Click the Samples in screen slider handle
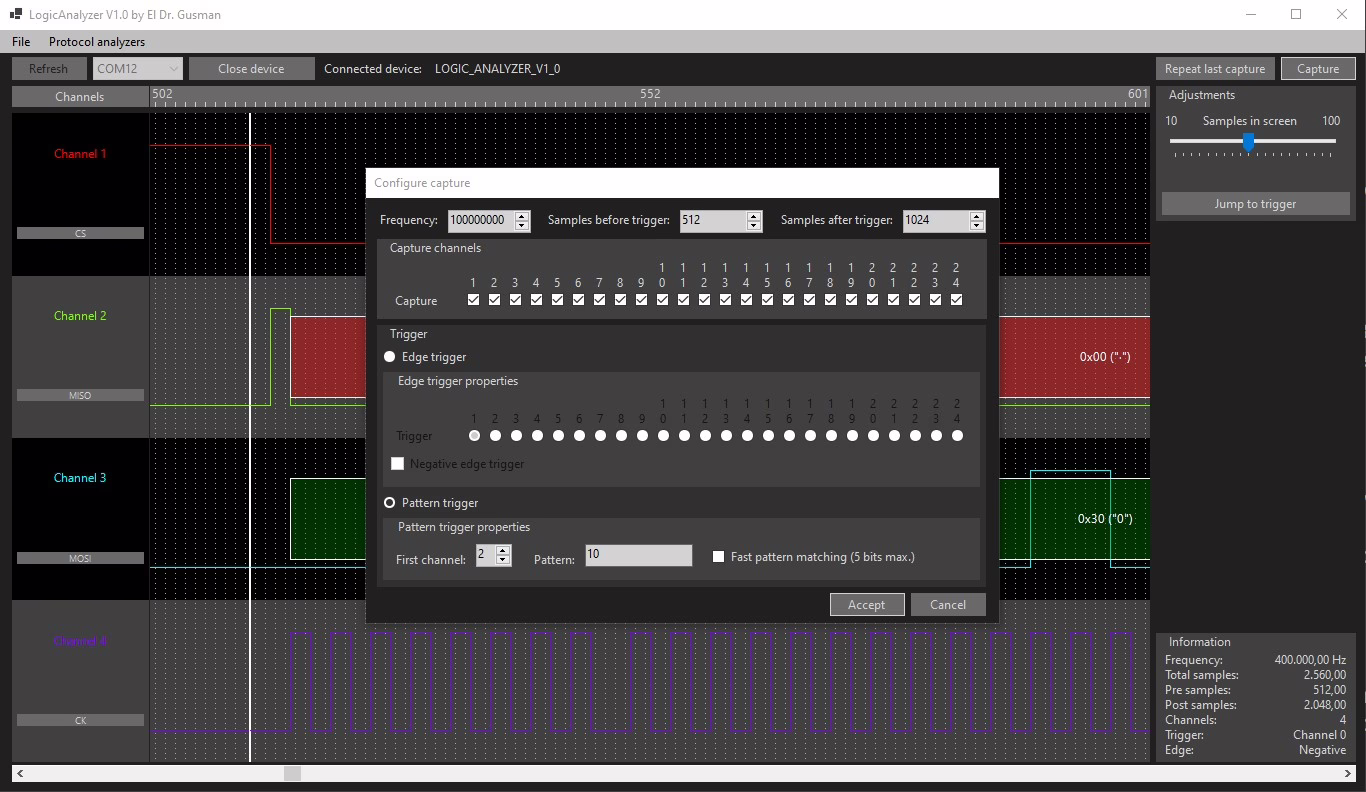1366x792 pixels. 1248,142
